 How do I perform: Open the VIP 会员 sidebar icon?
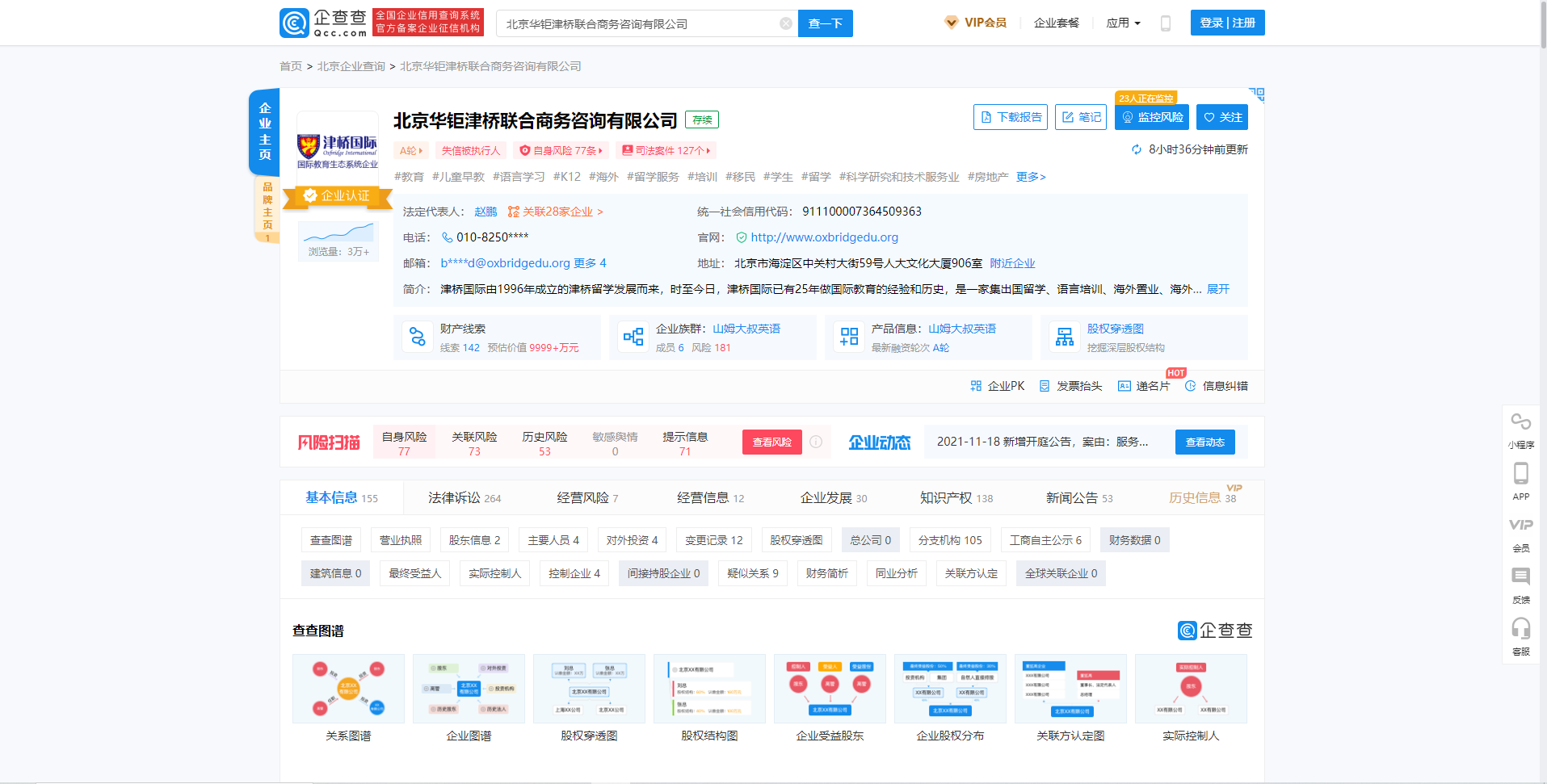pyautogui.click(x=1521, y=535)
